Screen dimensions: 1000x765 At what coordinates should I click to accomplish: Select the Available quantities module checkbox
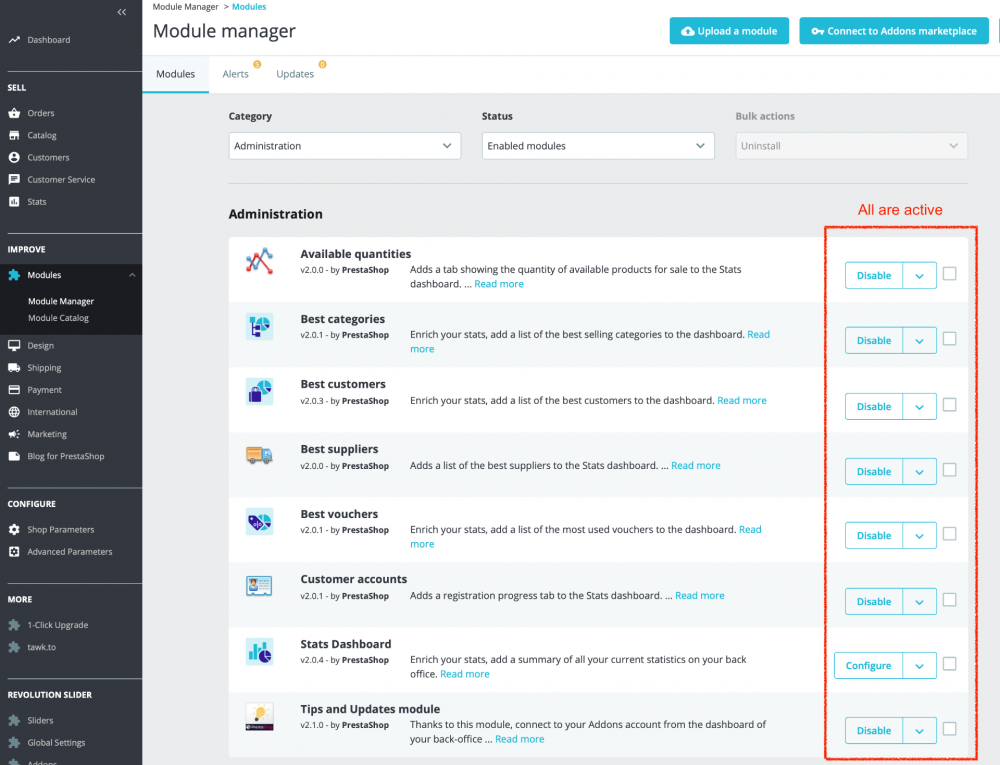[950, 273]
